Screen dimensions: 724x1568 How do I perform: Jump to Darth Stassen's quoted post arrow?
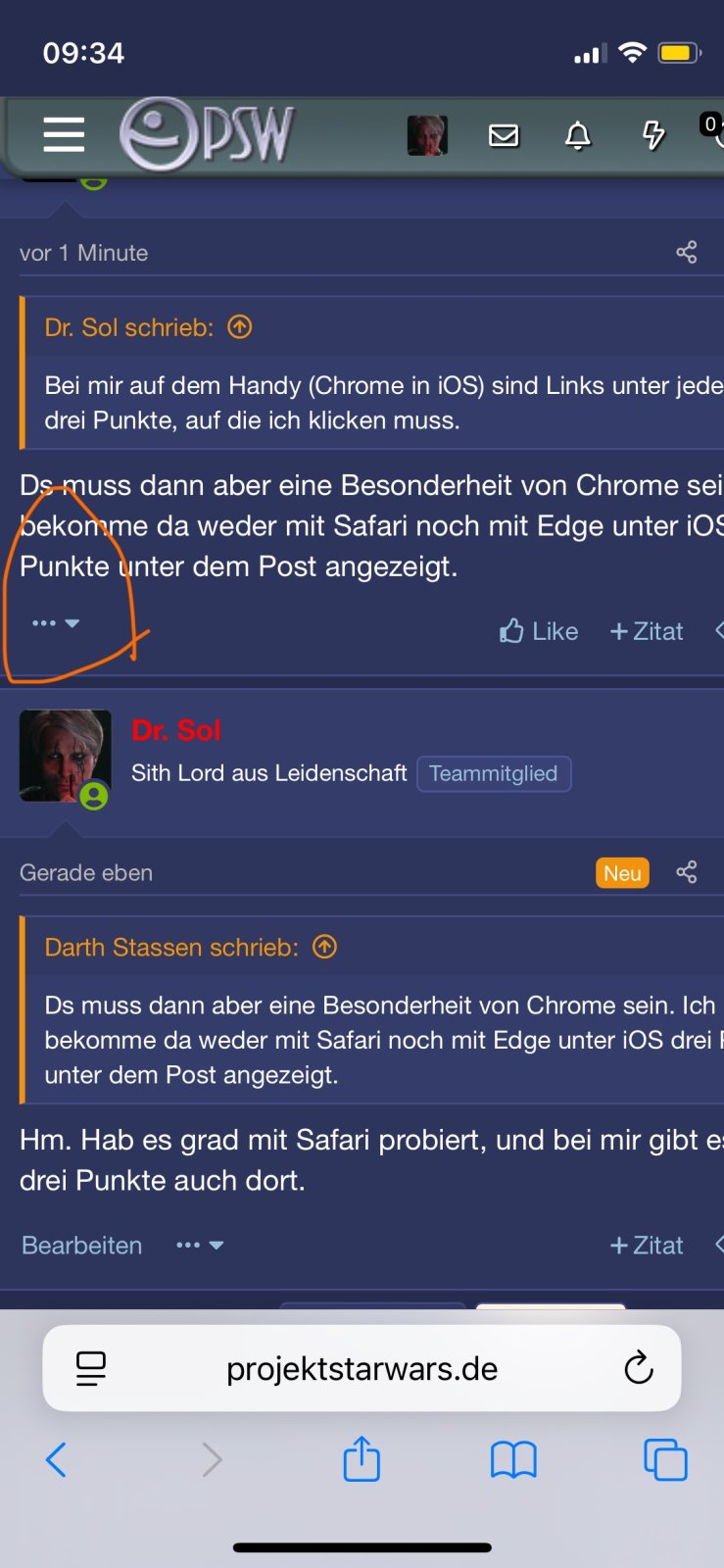click(x=324, y=947)
